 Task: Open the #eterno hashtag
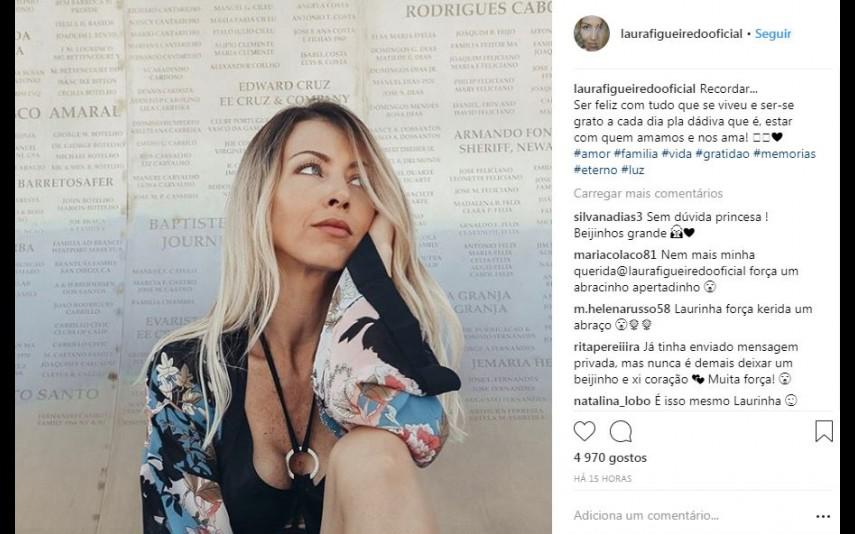595,170
